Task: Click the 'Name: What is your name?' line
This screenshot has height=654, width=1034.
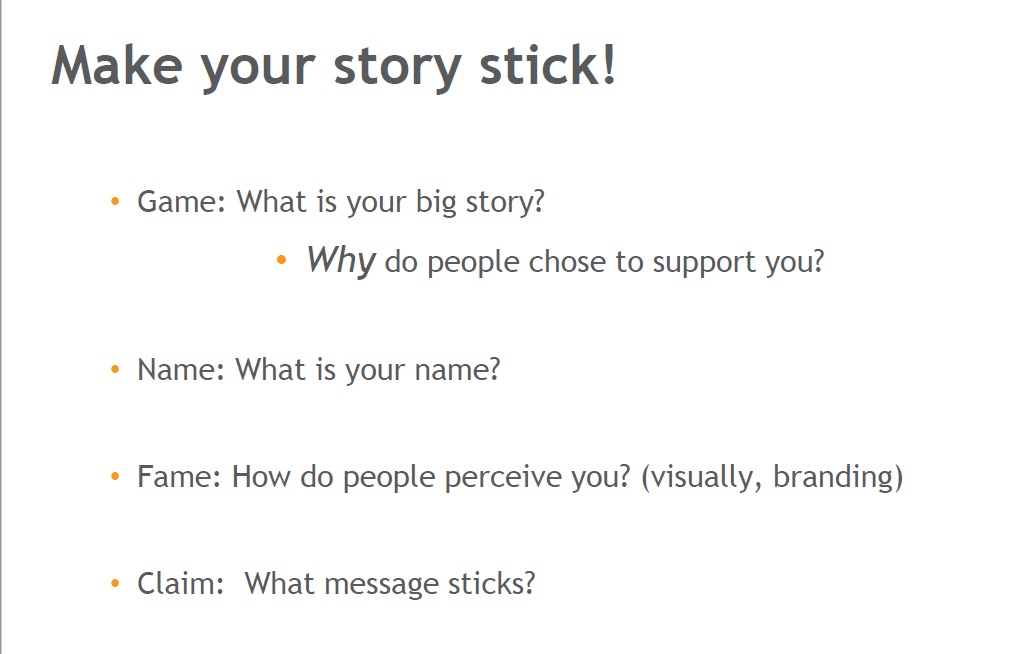Action: tap(319, 371)
